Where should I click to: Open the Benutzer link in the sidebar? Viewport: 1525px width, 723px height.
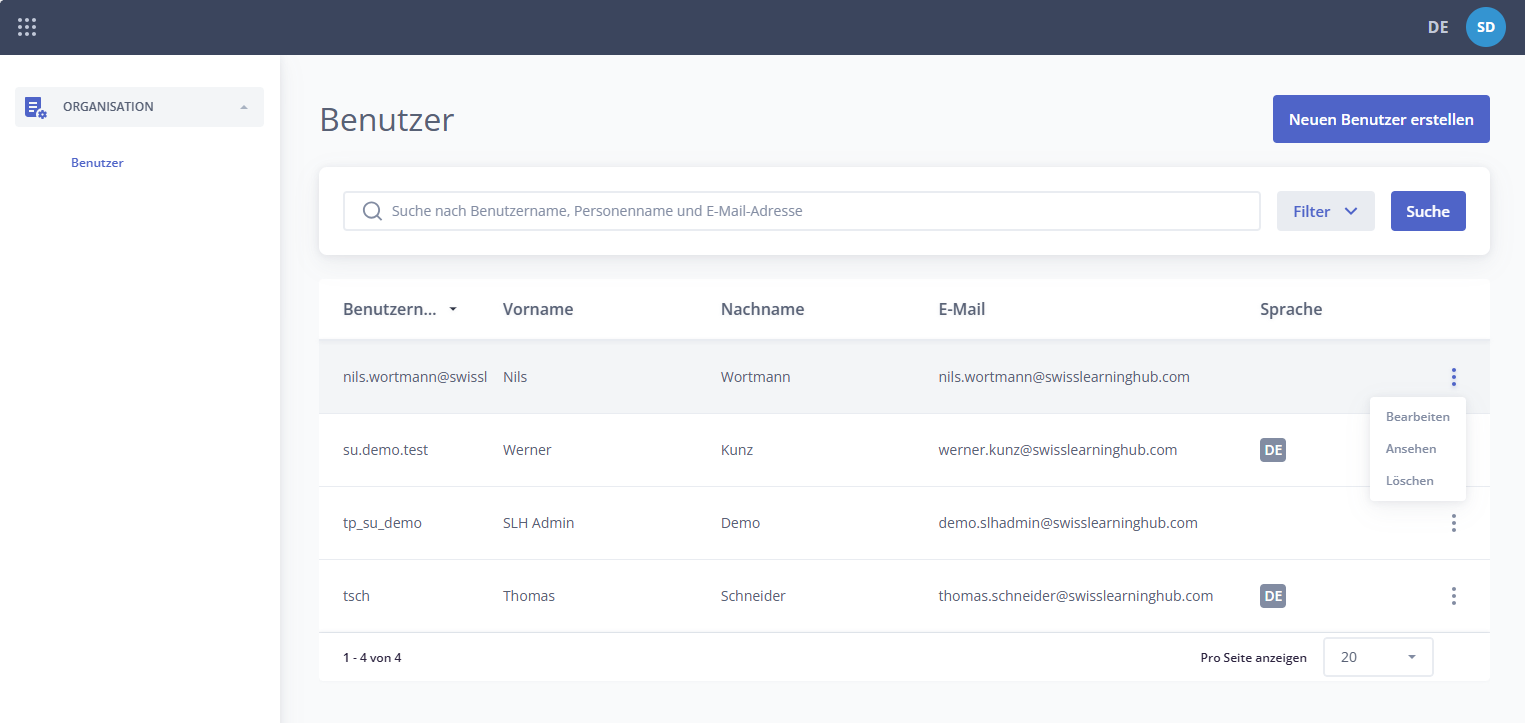(97, 163)
